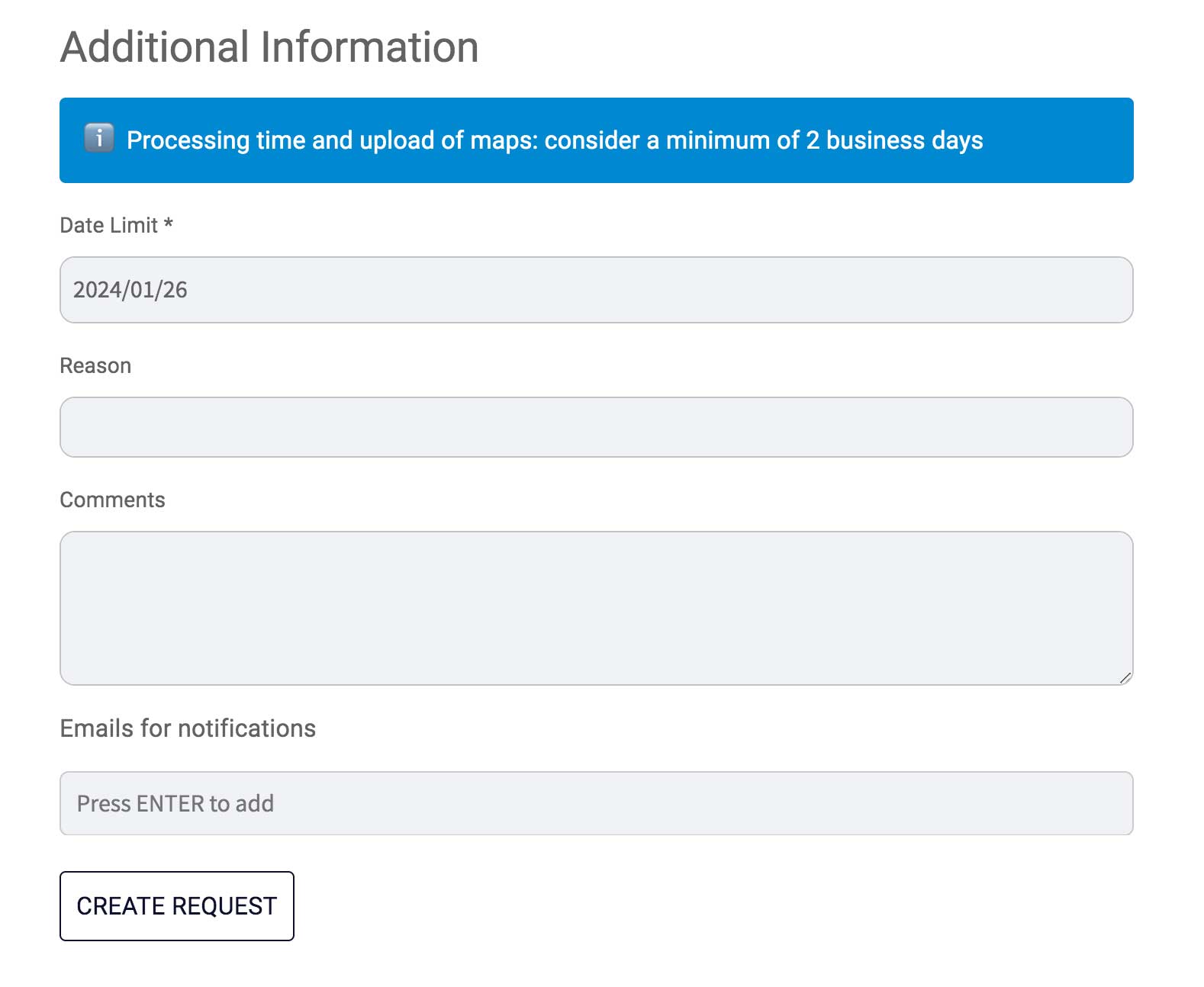The width and height of the screenshot is (1204, 987).
Task: Click the '2 business days' text
Action: (x=894, y=140)
